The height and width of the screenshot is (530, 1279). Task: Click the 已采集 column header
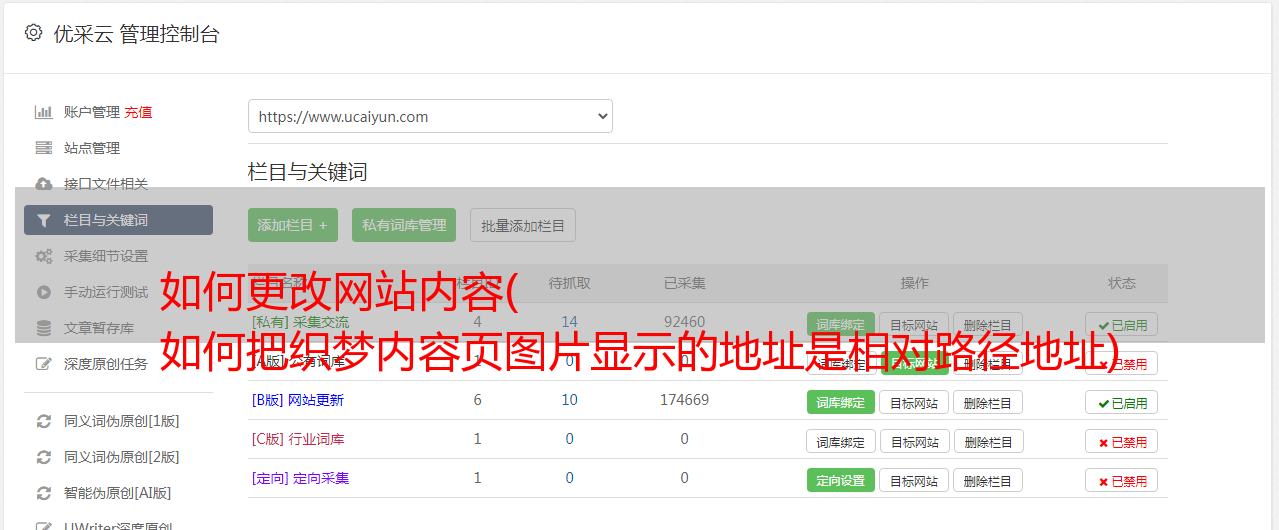pyautogui.click(x=684, y=283)
